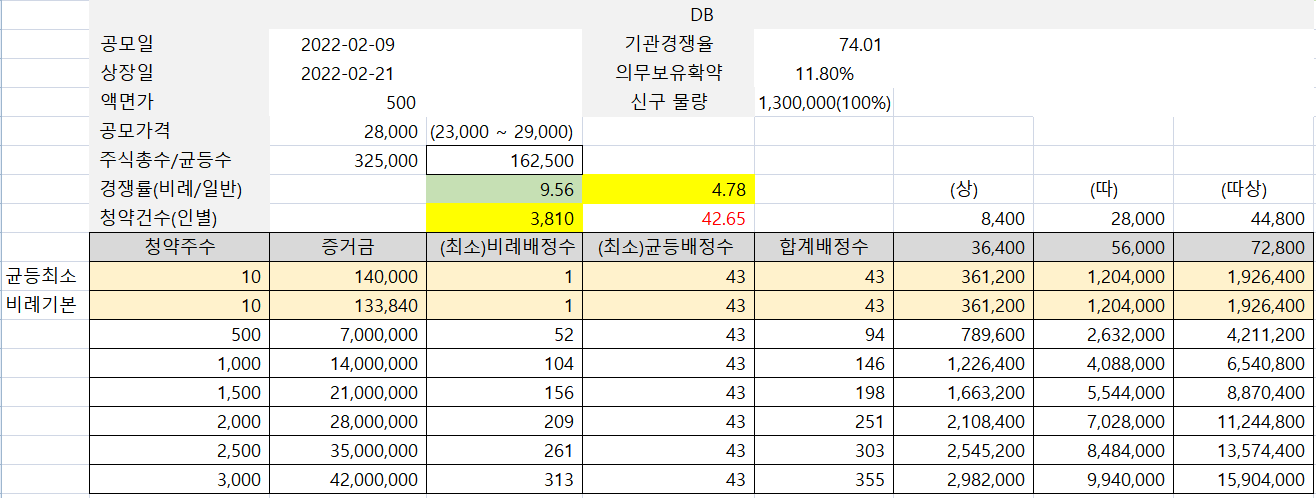The image size is (1316, 498).
Task: Click the 비례기본 row label
Action: click(x=40, y=306)
